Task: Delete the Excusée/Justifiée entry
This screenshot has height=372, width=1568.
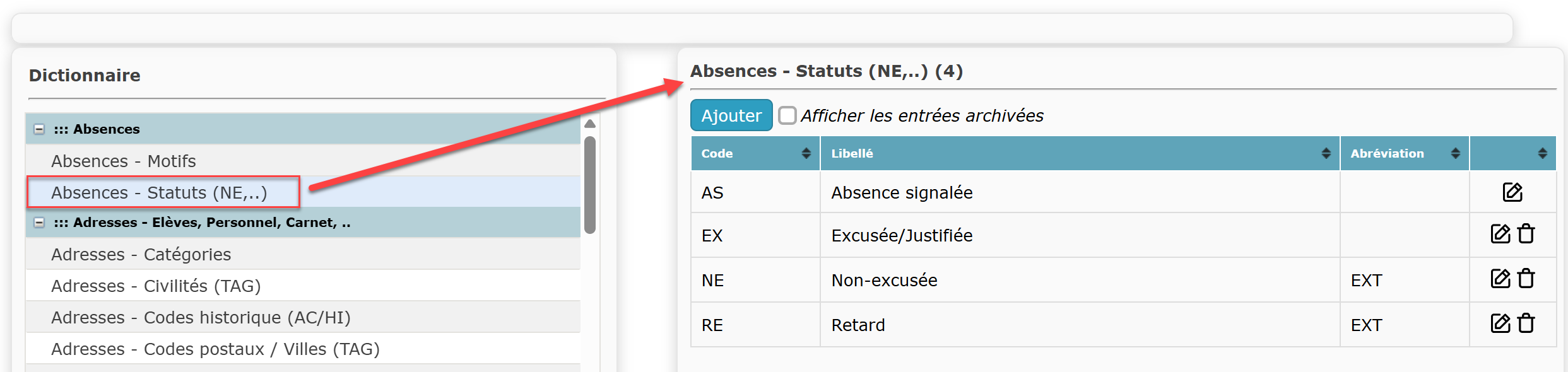Action: click(1526, 234)
